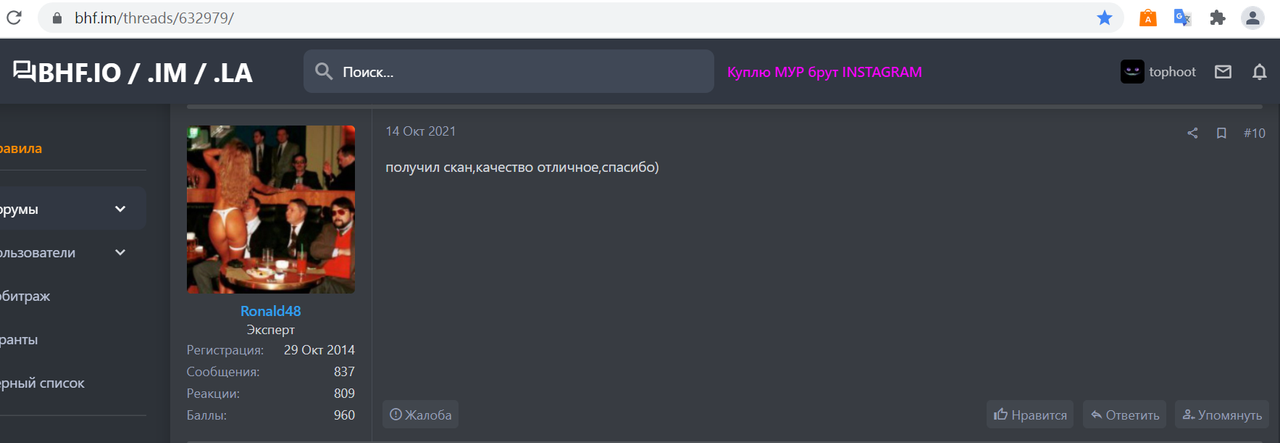Open the tophoot account menu
This screenshot has height=443, width=1280.
(1158, 72)
